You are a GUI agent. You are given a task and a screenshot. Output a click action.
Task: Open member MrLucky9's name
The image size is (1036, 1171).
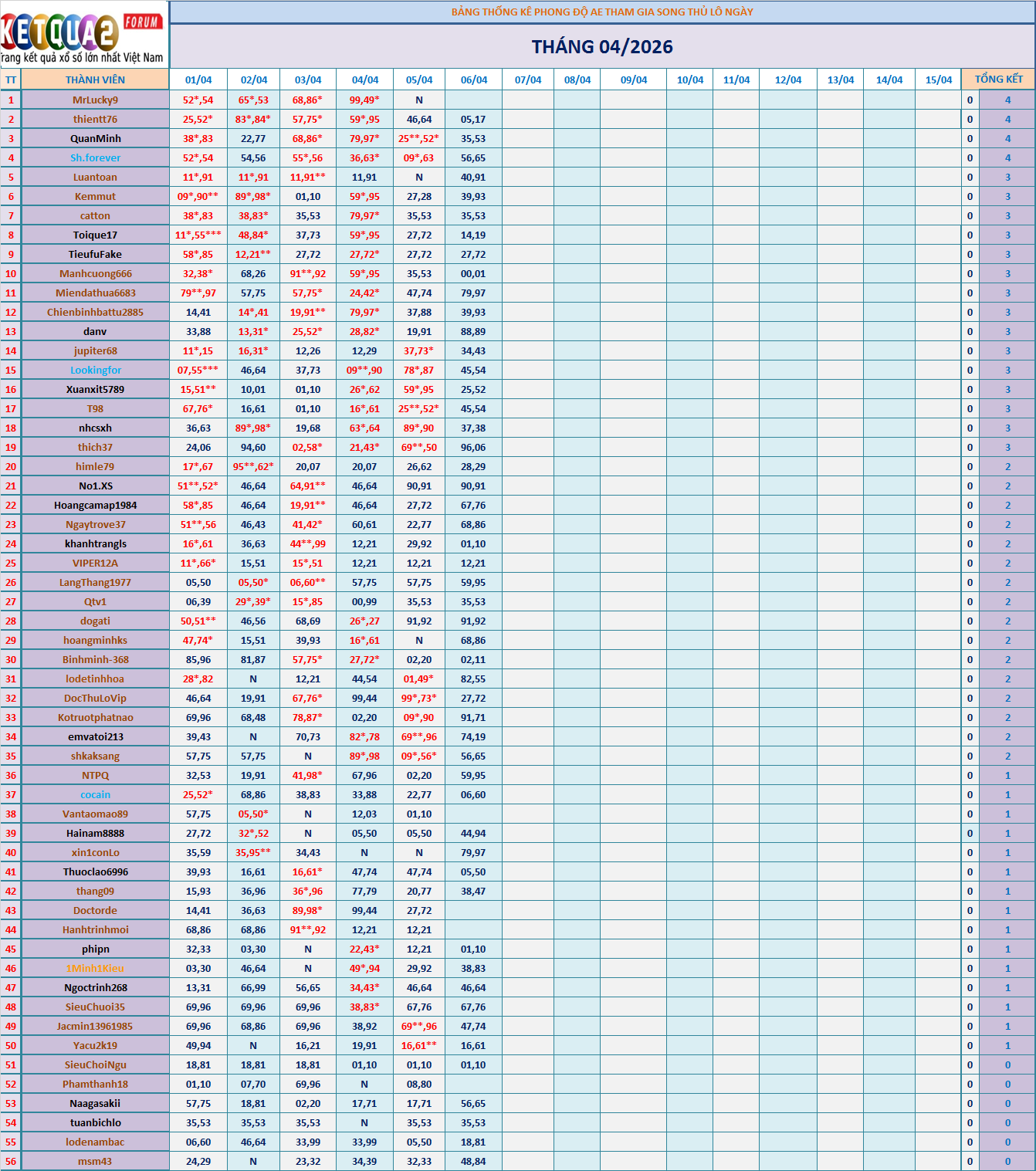tap(95, 100)
